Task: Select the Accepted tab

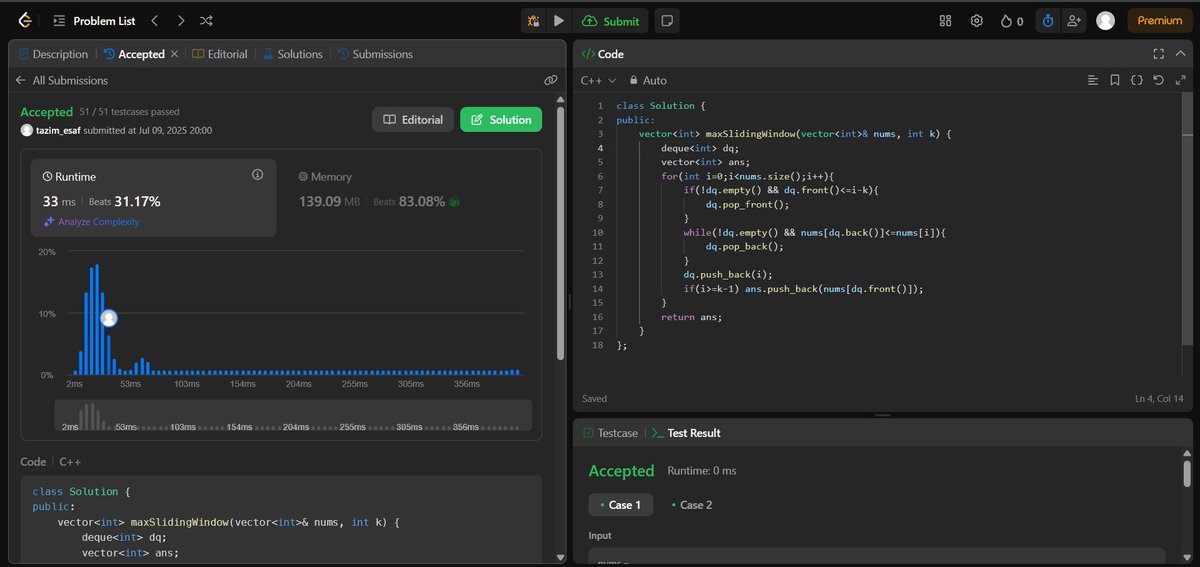Action: [x=134, y=54]
